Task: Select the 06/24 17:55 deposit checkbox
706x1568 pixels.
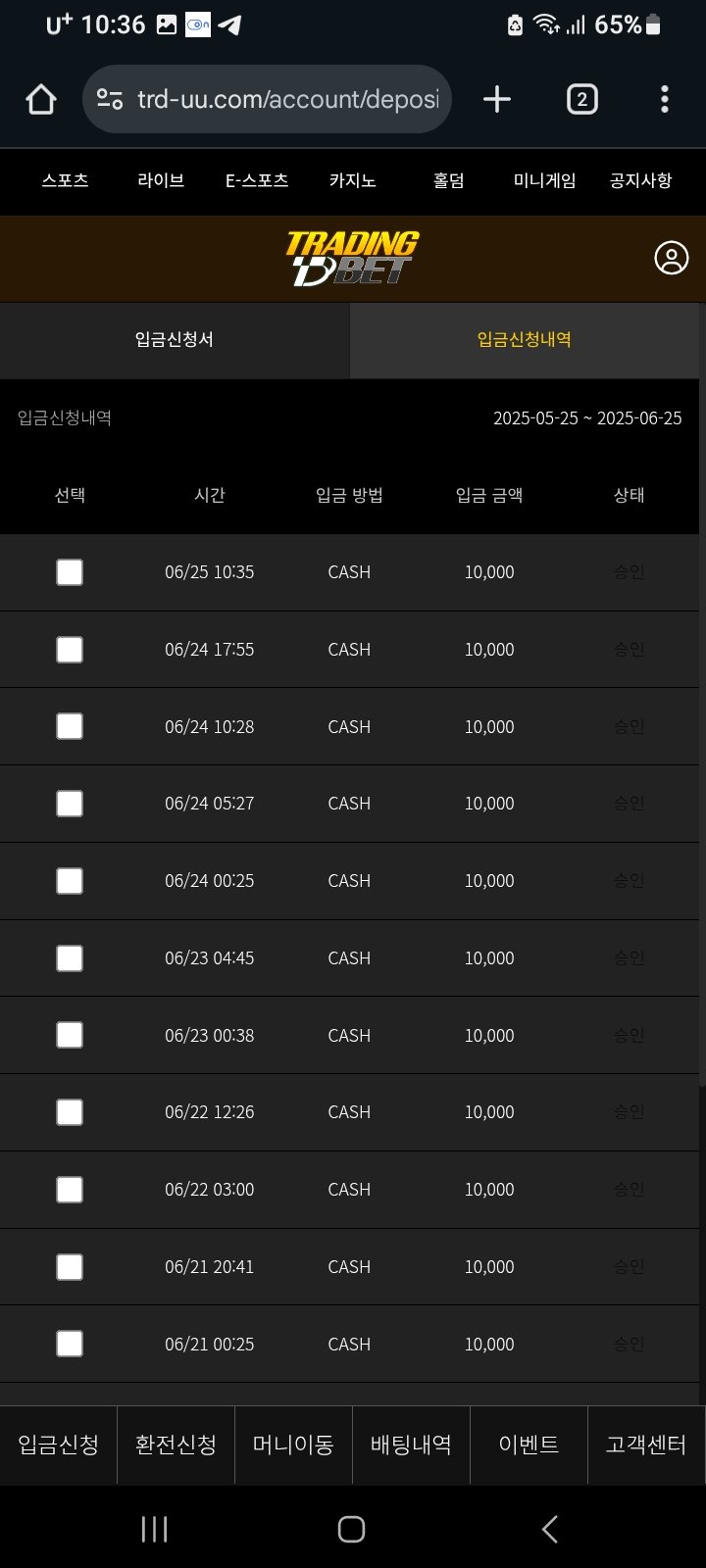Action: click(x=70, y=650)
